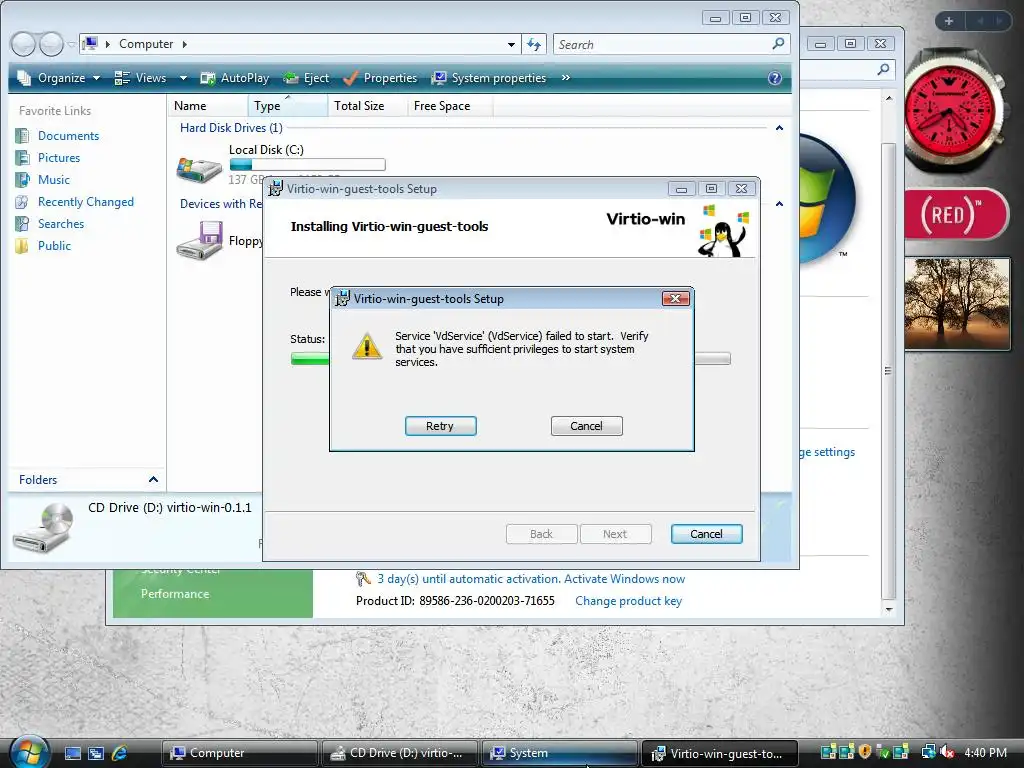Viewport: 1024px width, 768px height.
Task: Click Properties in the Explorer toolbar
Action: click(x=380, y=78)
